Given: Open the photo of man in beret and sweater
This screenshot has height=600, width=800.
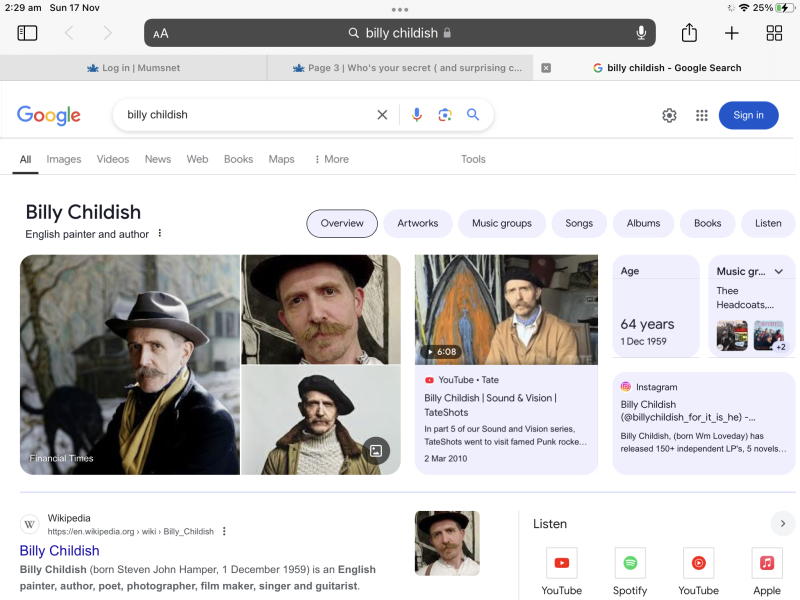Looking at the screenshot, I should [321, 420].
